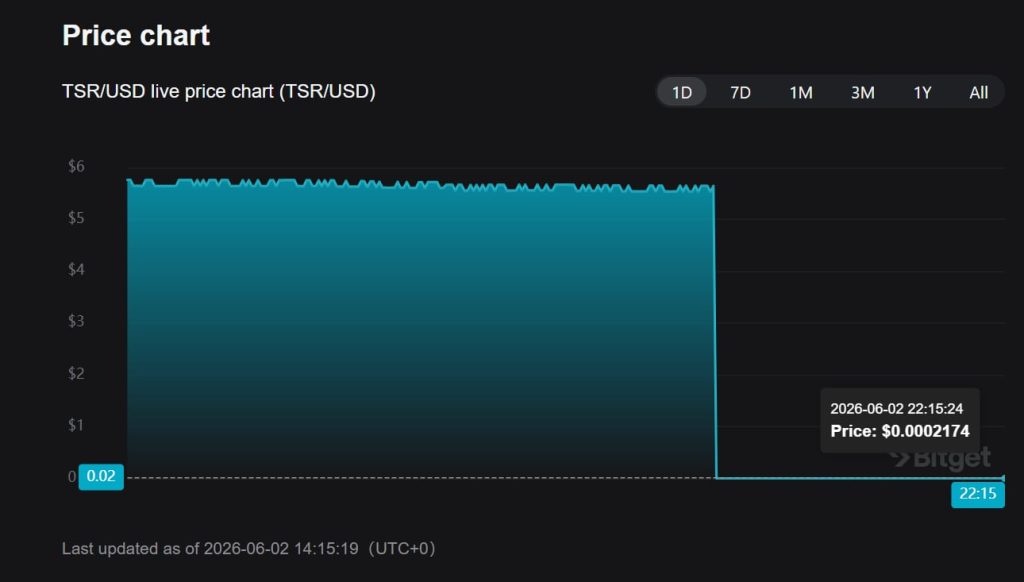This screenshot has width=1024, height=582.
Task: Click the tooltip timestamp 2026-06-02 22:15:24
Action: click(896, 409)
